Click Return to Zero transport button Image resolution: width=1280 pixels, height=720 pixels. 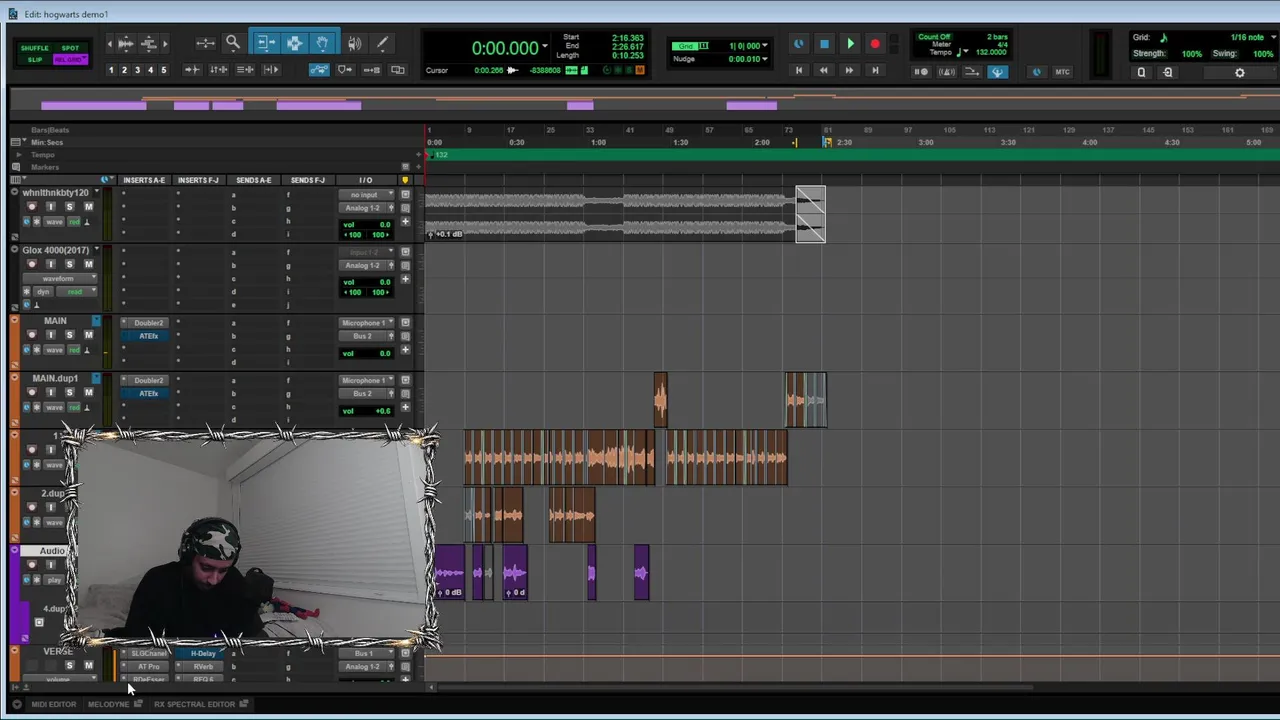point(798,70)
